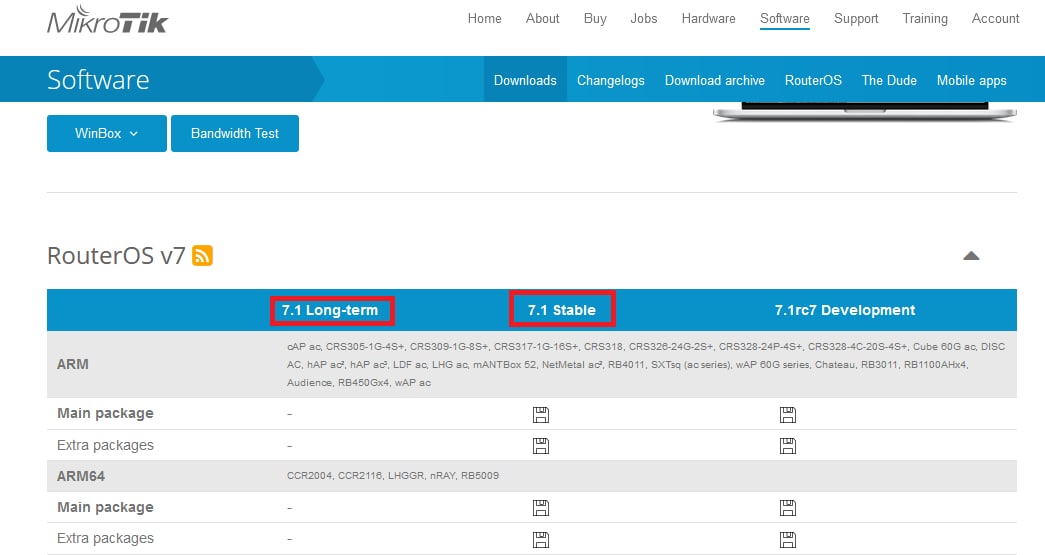Screen dimensions: 1045x555
Task: Click the ARM supported devices list text
Action: pyautogui.click(x=646, y=364)
